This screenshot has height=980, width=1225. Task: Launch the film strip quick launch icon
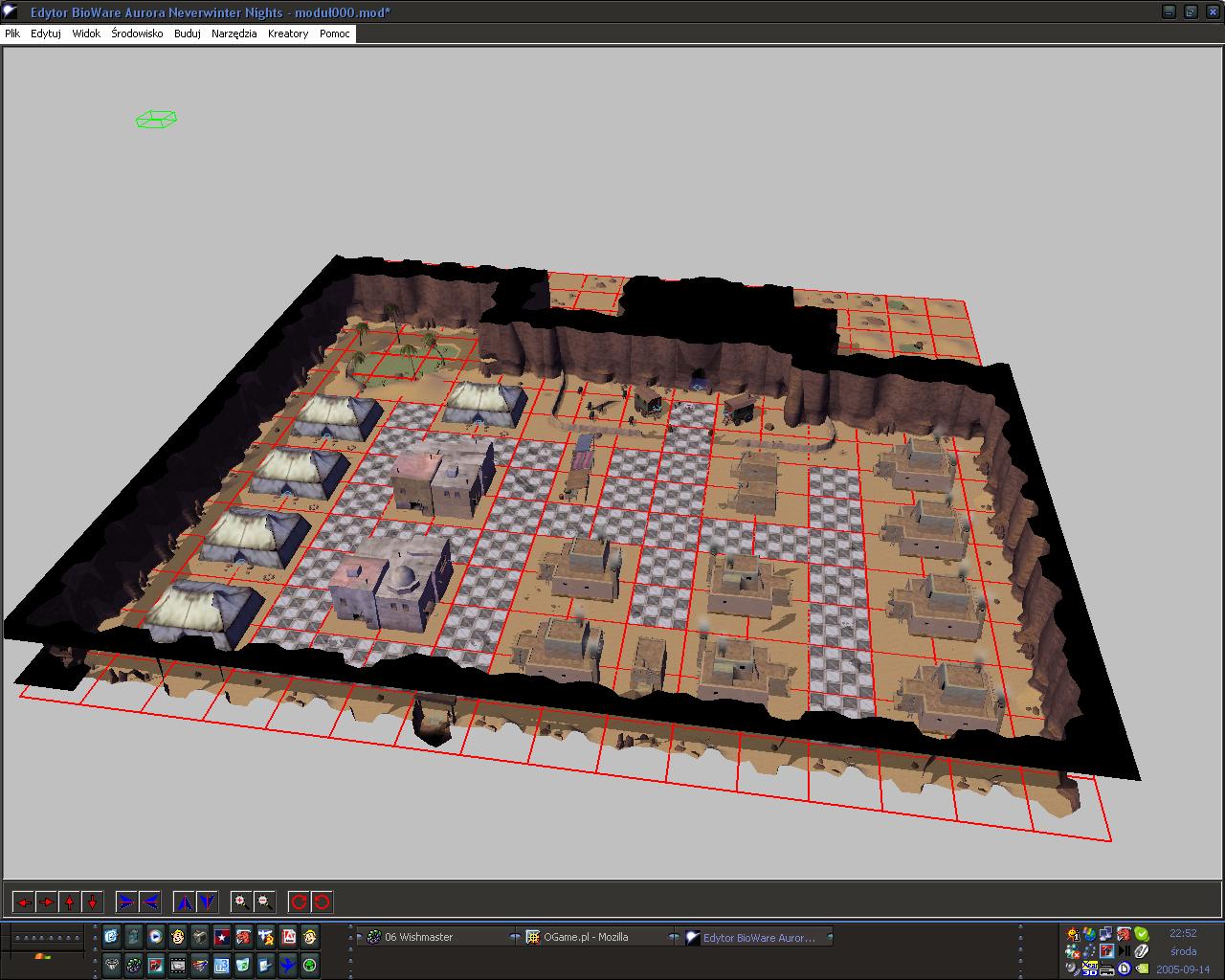point(177,965)
